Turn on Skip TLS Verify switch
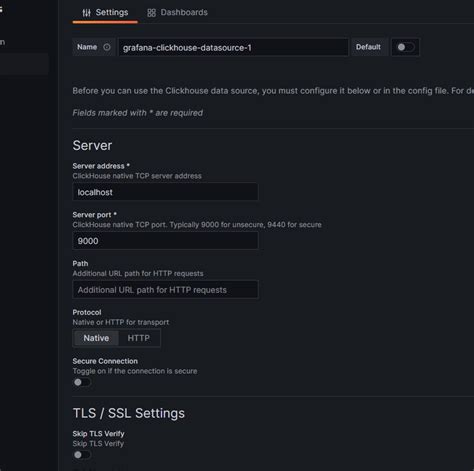The width and height of the screenshot is (474, 471). (x=82, y=455)
